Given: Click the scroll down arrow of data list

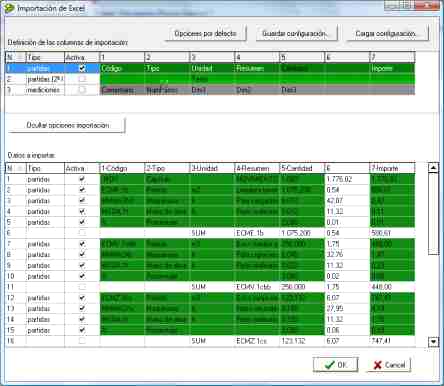Looking at the screenshot, I should coord(433,342).
